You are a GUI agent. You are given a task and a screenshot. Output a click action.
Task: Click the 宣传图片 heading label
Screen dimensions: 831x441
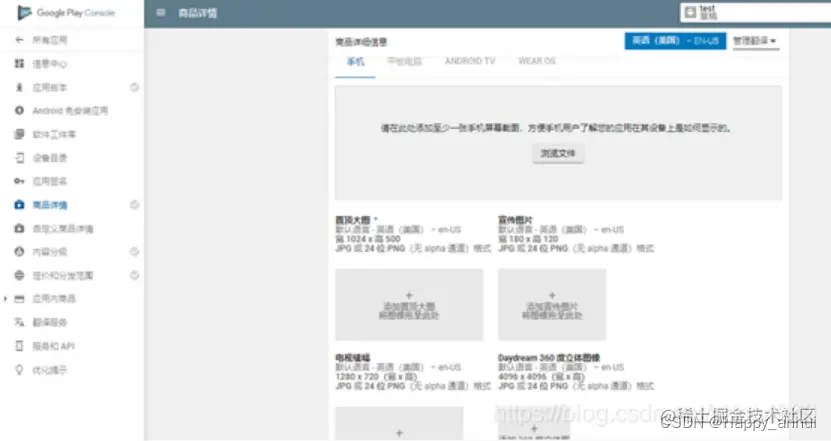pyautogui.click(x=515, y=220)
